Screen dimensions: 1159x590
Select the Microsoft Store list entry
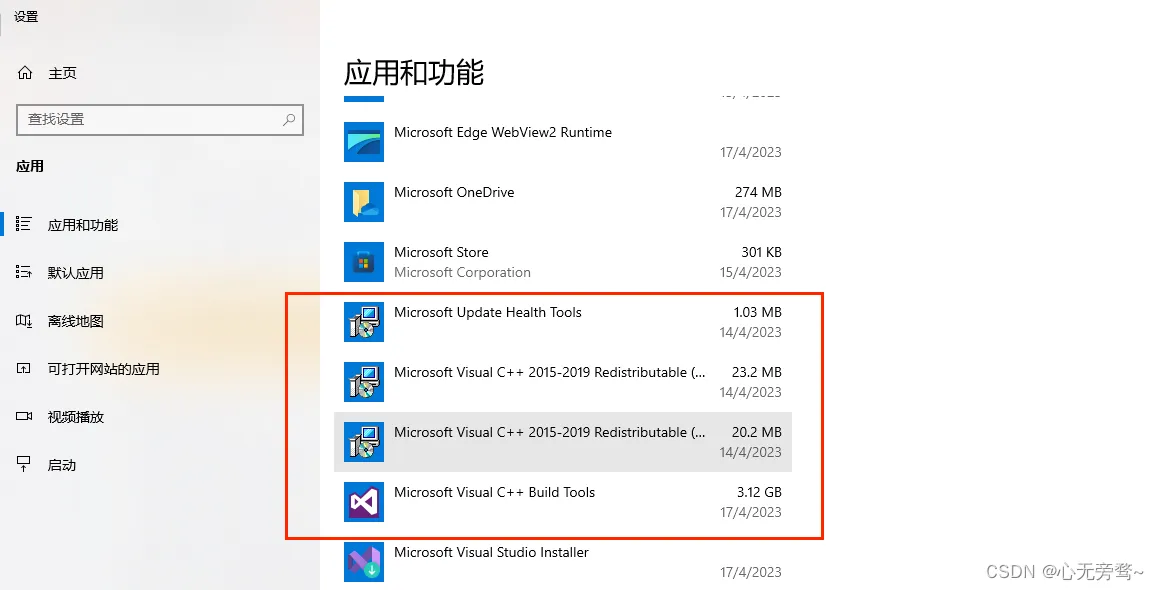point(563,262)
